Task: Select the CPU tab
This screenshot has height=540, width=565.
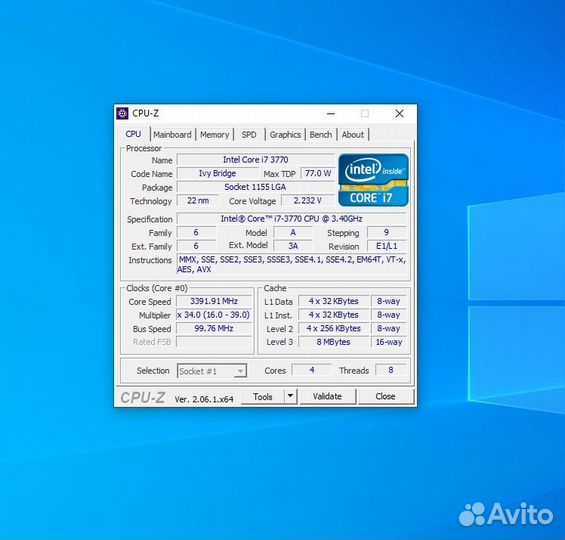Action: click(133, 134)
